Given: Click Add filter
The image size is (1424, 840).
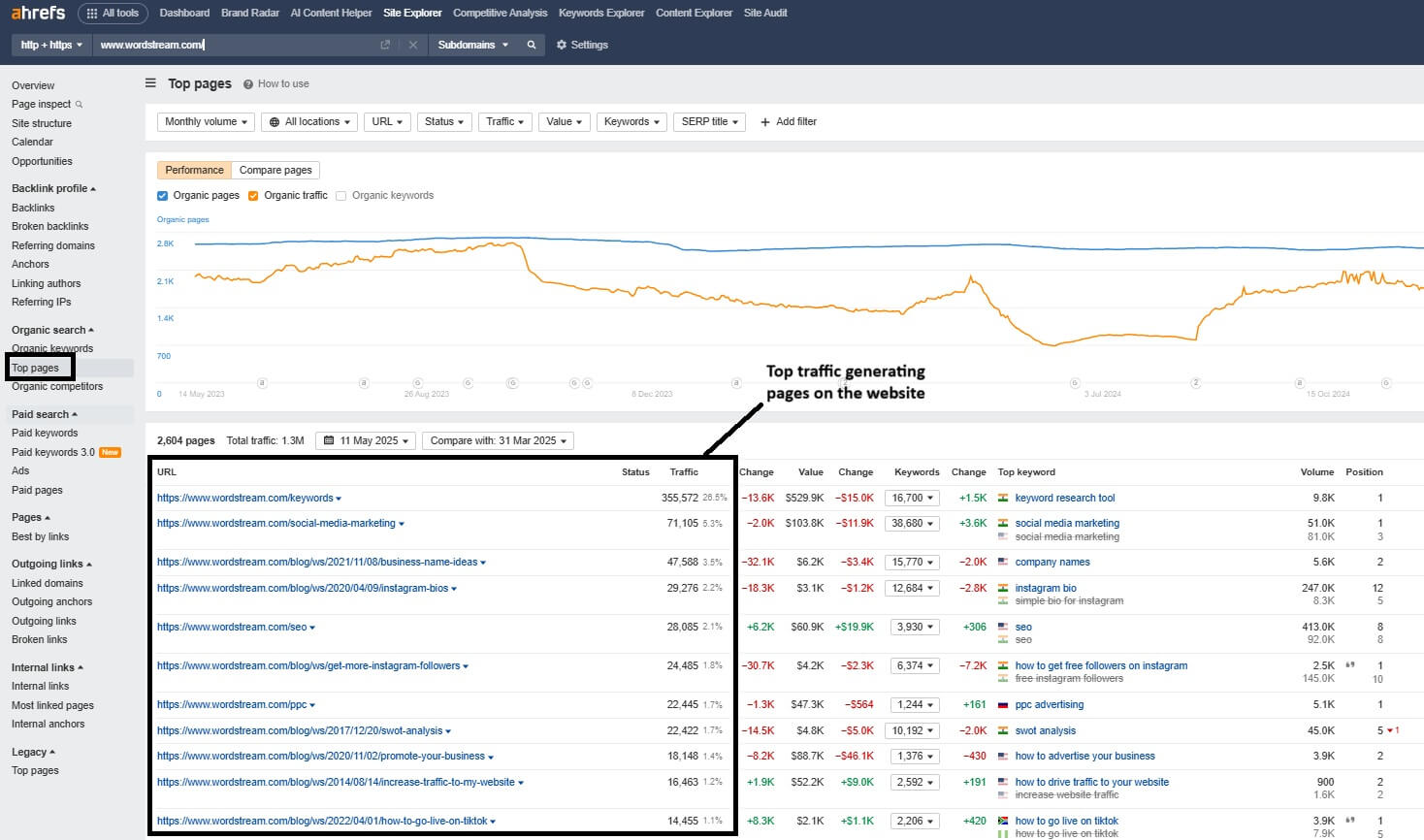Looking at the screenshot, I should 789,122.
